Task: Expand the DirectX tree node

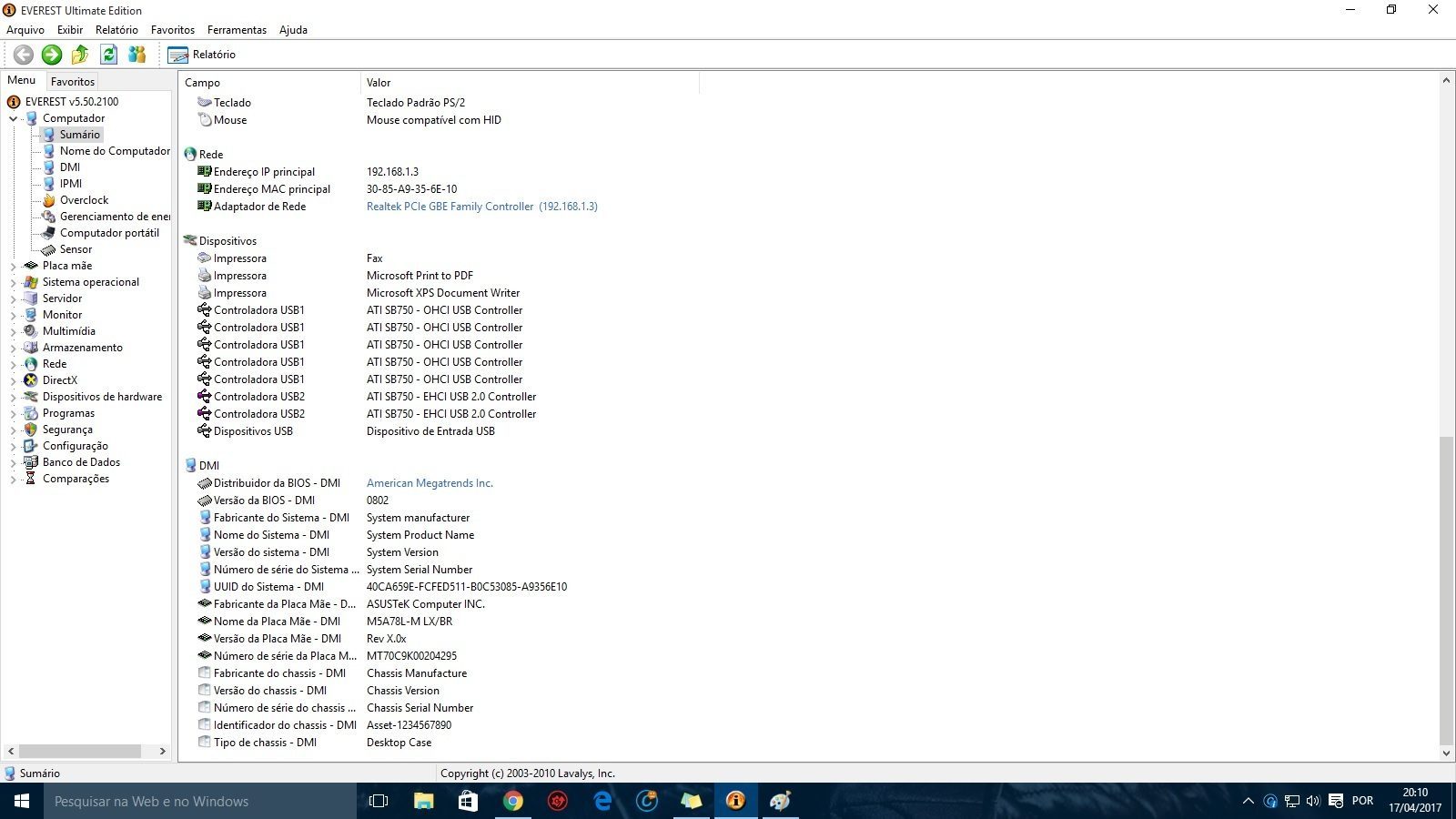Action: 13,380
